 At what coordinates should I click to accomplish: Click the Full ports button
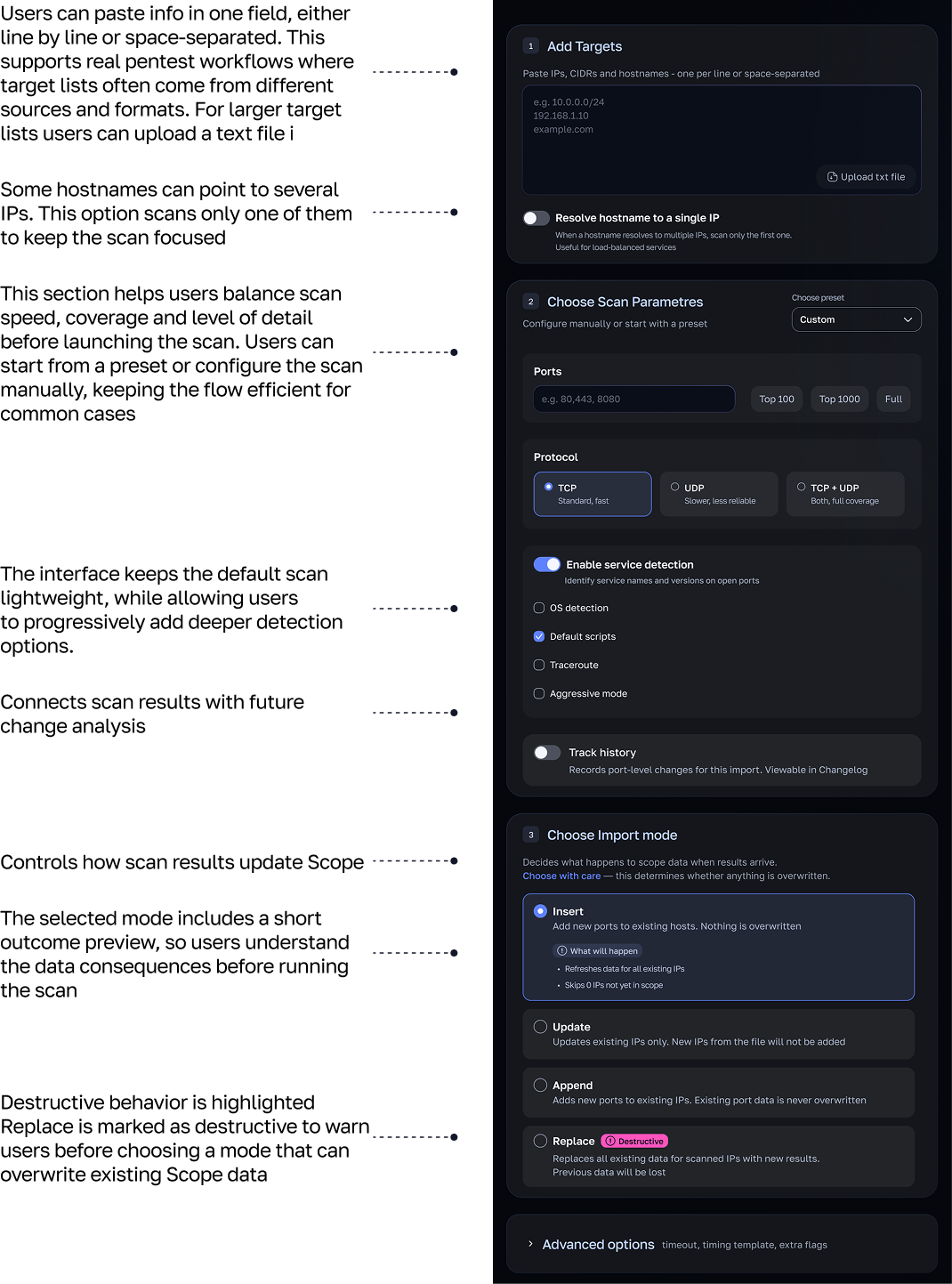893,399
